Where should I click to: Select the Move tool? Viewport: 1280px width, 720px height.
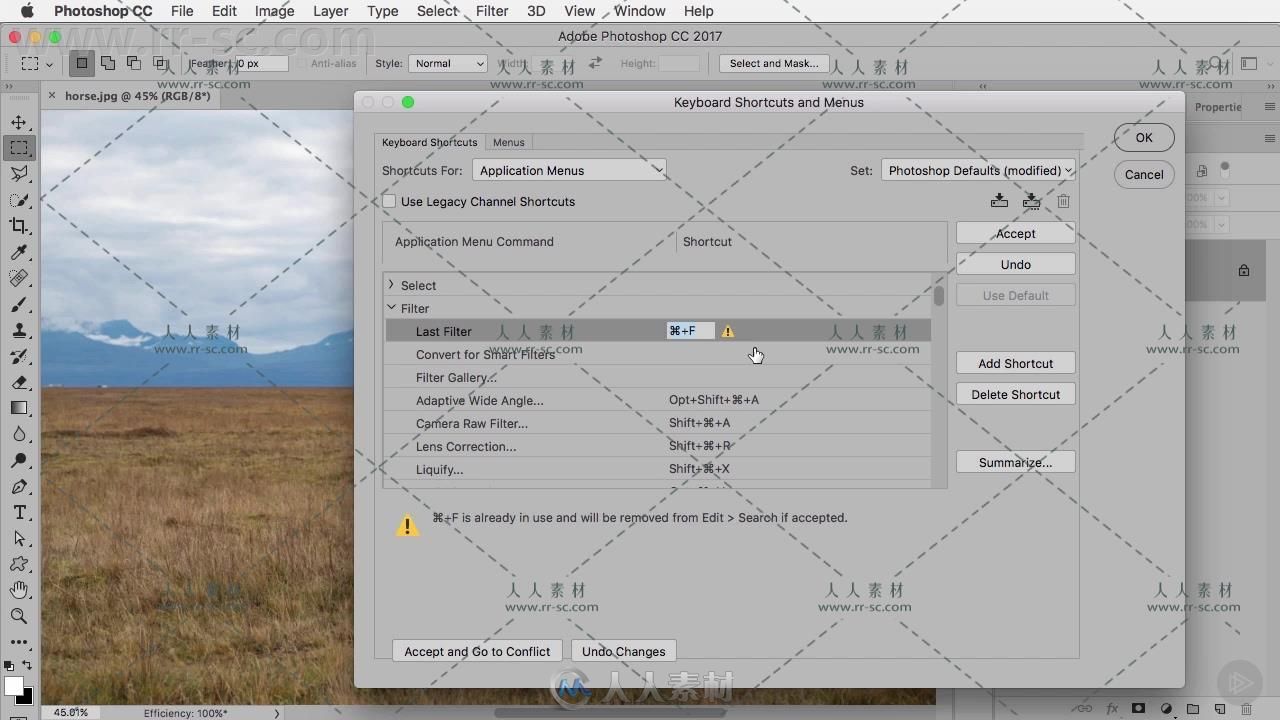[x=19, y=122]
